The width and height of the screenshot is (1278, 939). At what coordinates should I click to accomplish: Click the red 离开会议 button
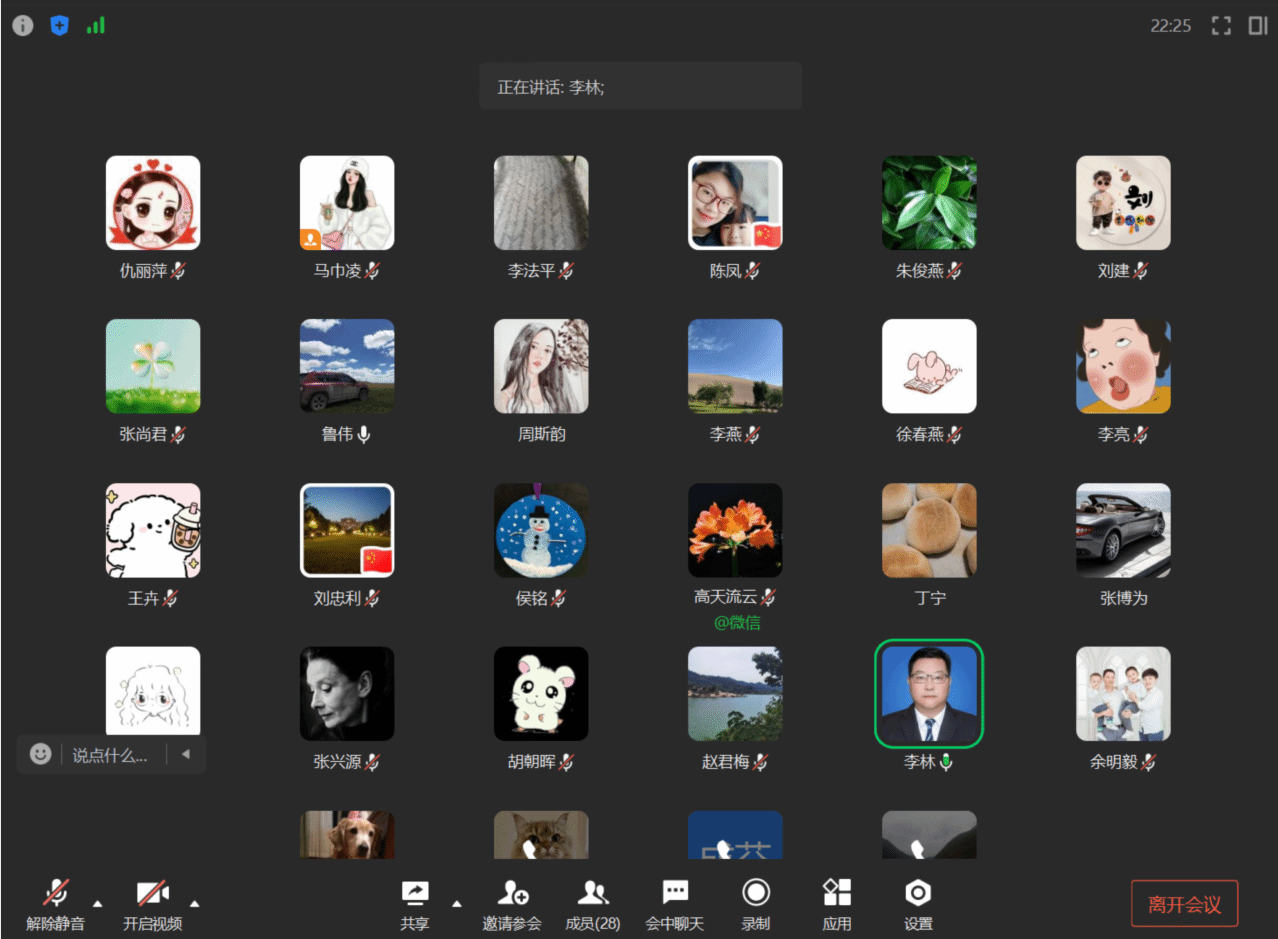[1184, 904]
